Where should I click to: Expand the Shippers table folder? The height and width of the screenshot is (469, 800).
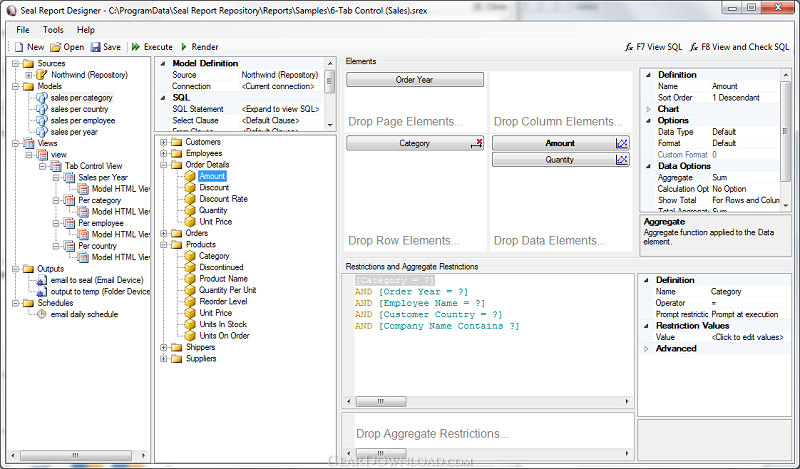(164, 347)
